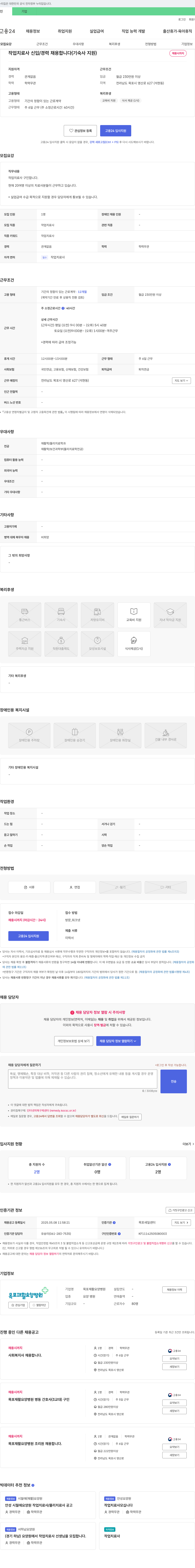The image size is (195, 1568).
Task: Expand 지도 보기 in 근무 예정지 row
Action: (x=182, y=380)
